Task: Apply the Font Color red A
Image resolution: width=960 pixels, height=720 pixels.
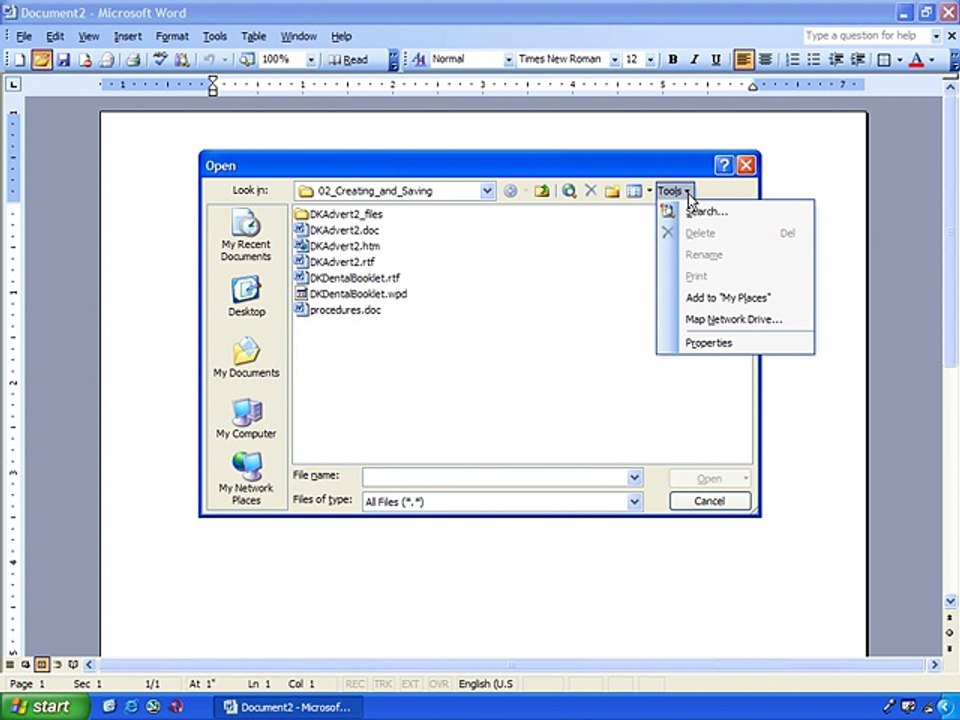Action: [x=917, y=59]
